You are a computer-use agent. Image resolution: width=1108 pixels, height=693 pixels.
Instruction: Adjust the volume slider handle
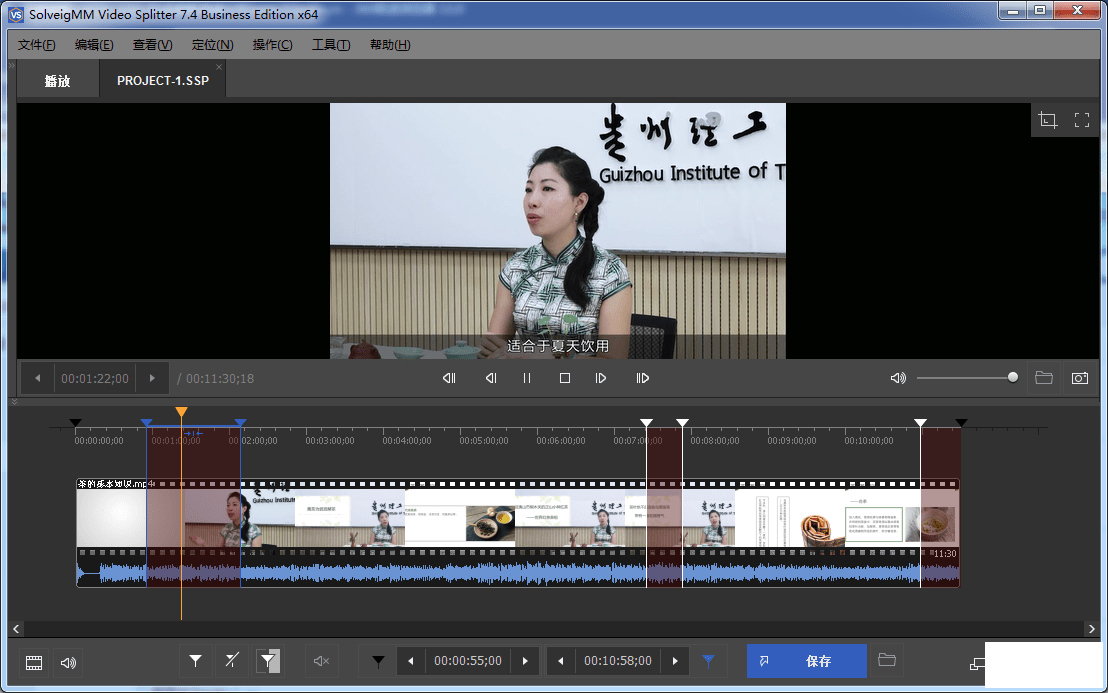(1013, 377)
